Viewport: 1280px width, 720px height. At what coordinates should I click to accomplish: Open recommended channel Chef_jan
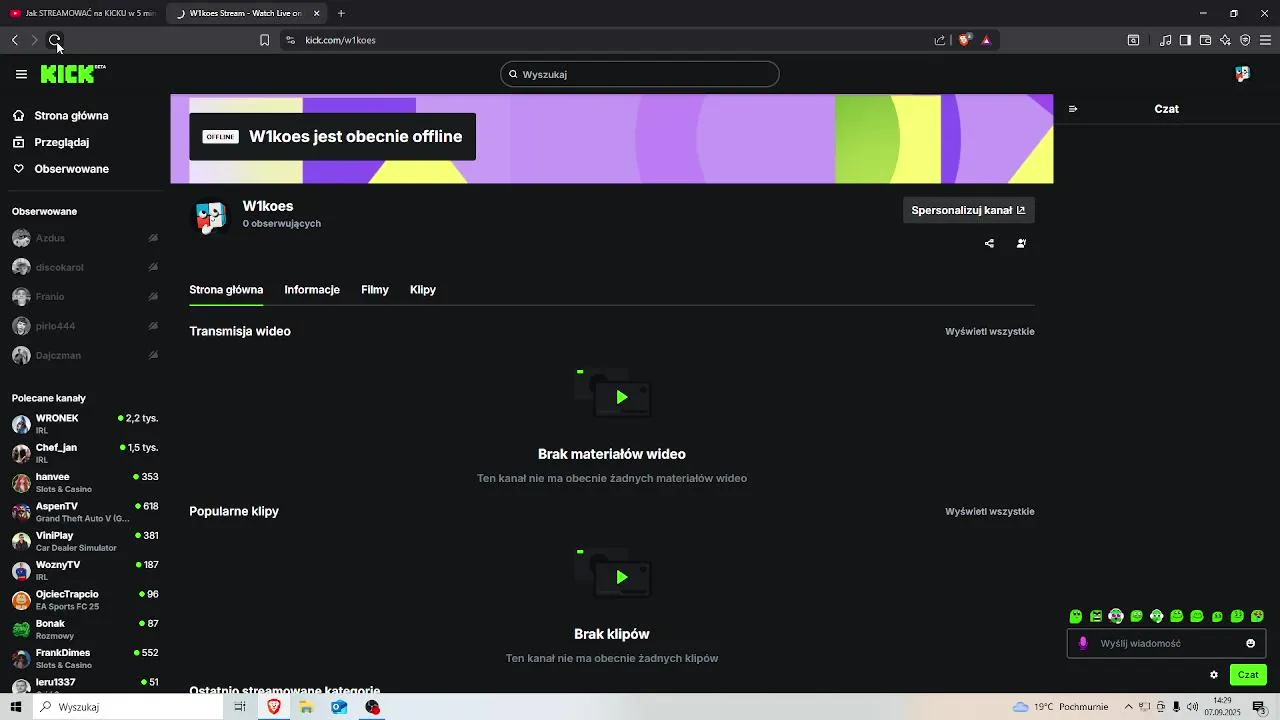pyautogui.click(x=85, y=453)
